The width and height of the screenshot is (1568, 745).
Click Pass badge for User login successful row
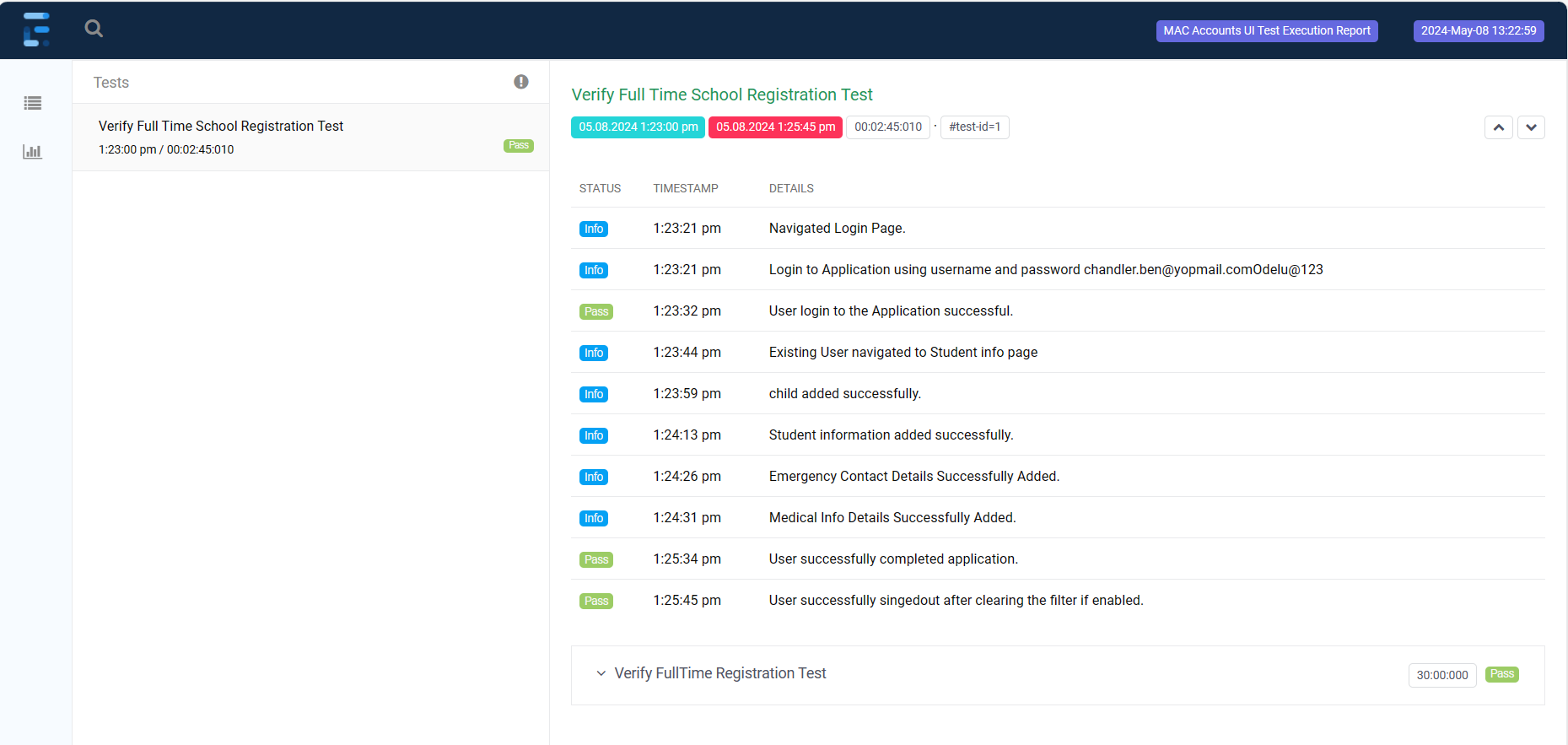(x=596, y=311)
